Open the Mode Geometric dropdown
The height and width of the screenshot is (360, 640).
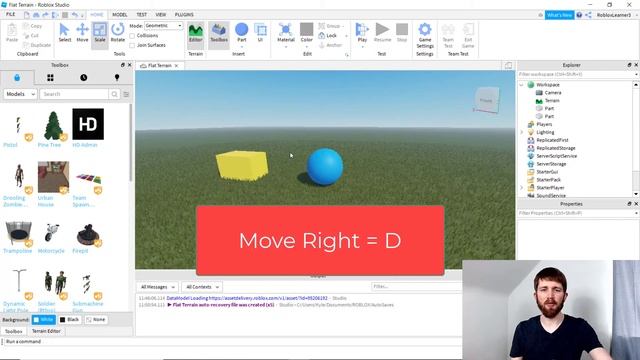[164, 25]
